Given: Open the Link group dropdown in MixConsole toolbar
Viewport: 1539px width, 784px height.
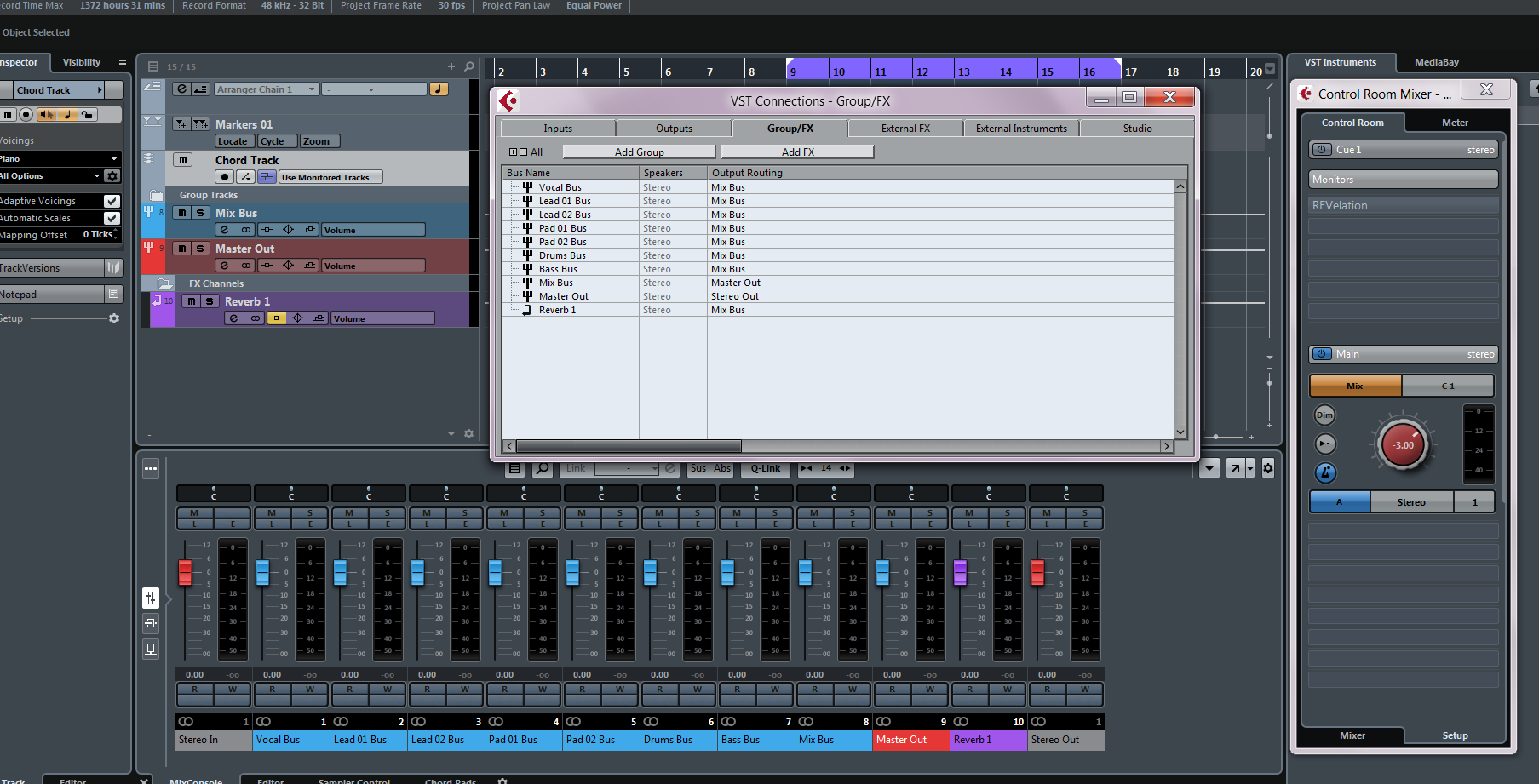Looking at the screenshot, I should pos(627,468).
